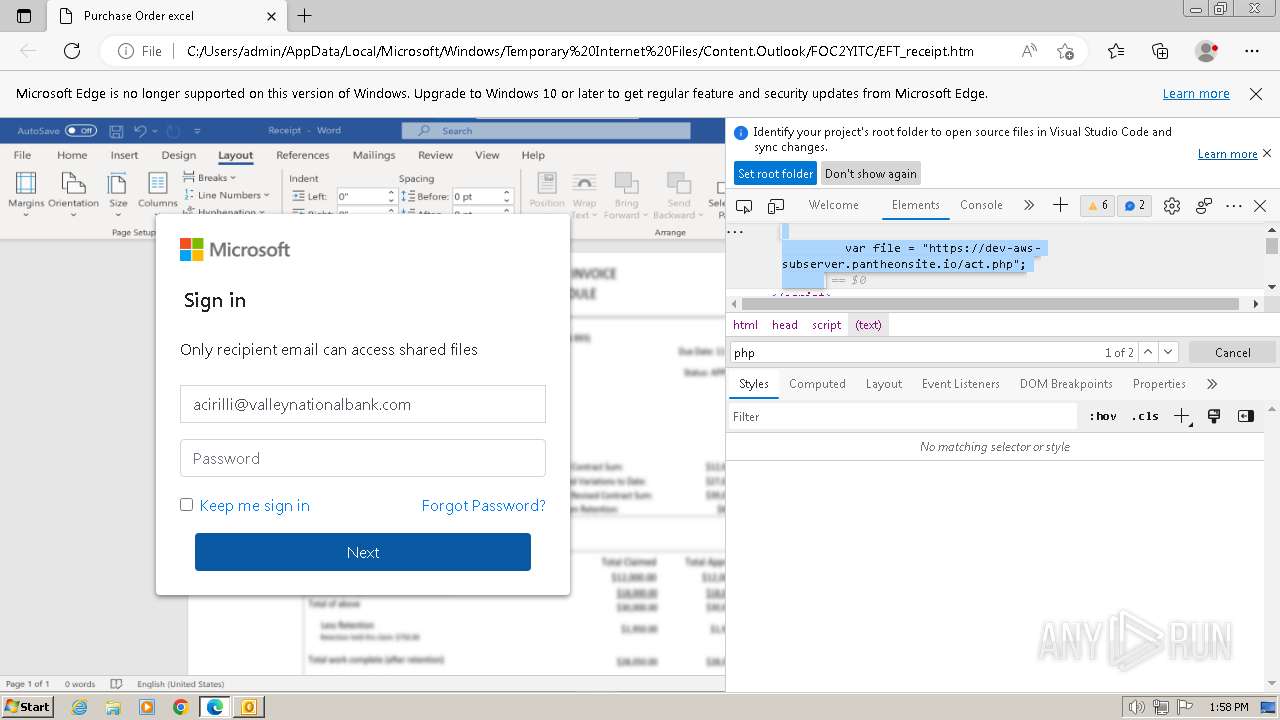Go to previous search result arrow

1148,352
